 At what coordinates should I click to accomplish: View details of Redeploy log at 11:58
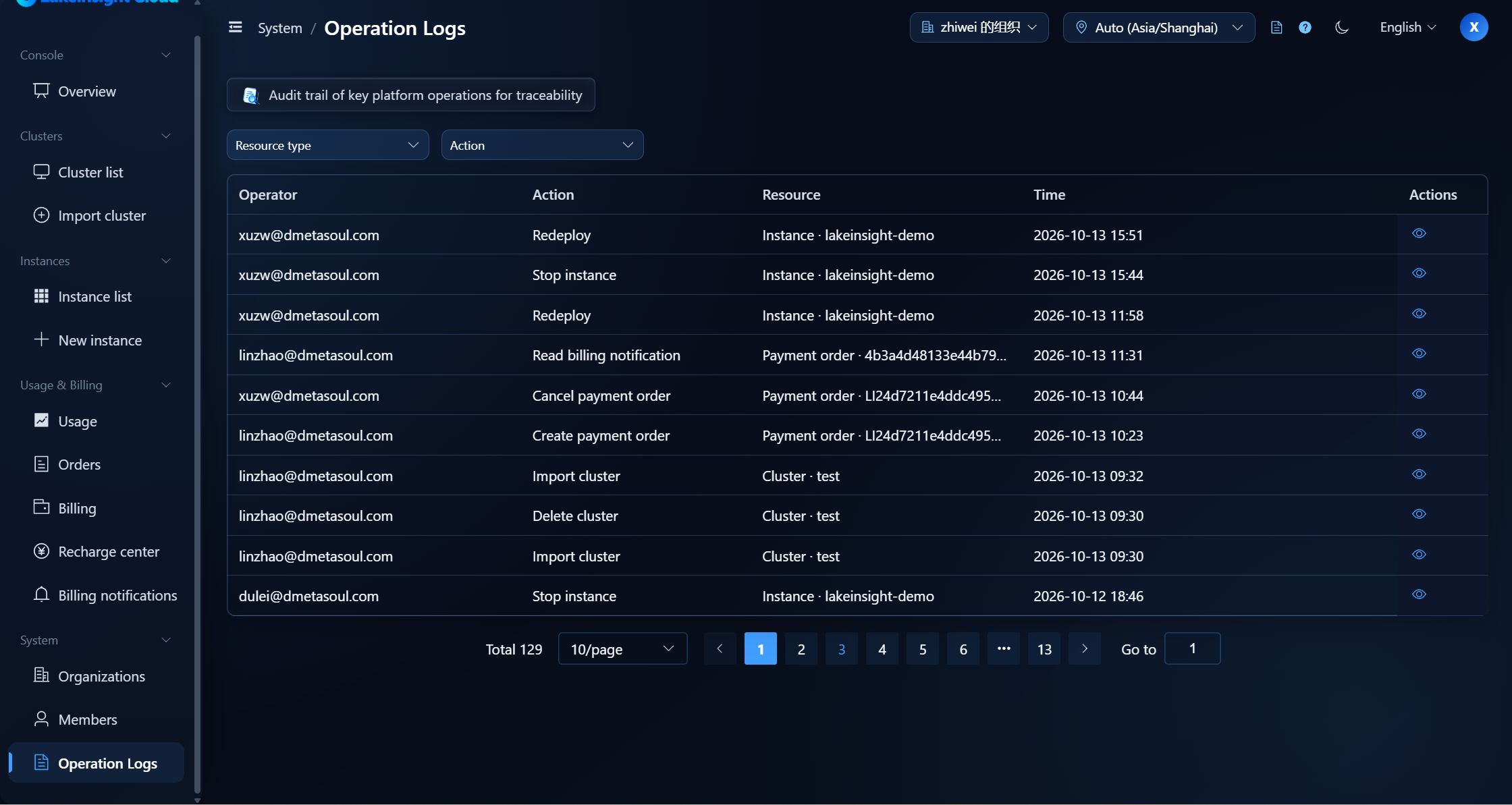point(1419,314)
